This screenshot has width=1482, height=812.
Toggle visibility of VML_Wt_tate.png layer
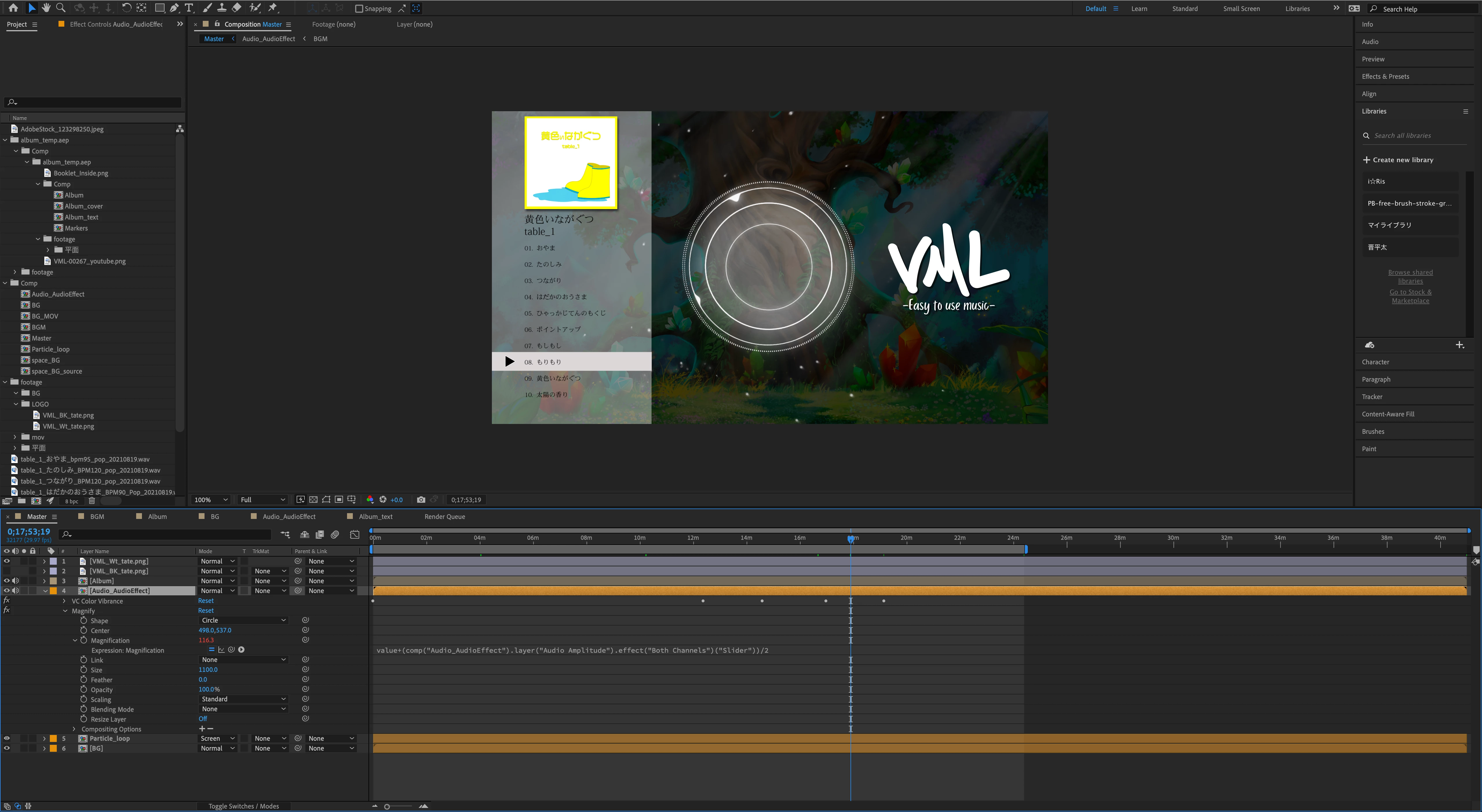[x=7, y=561]
